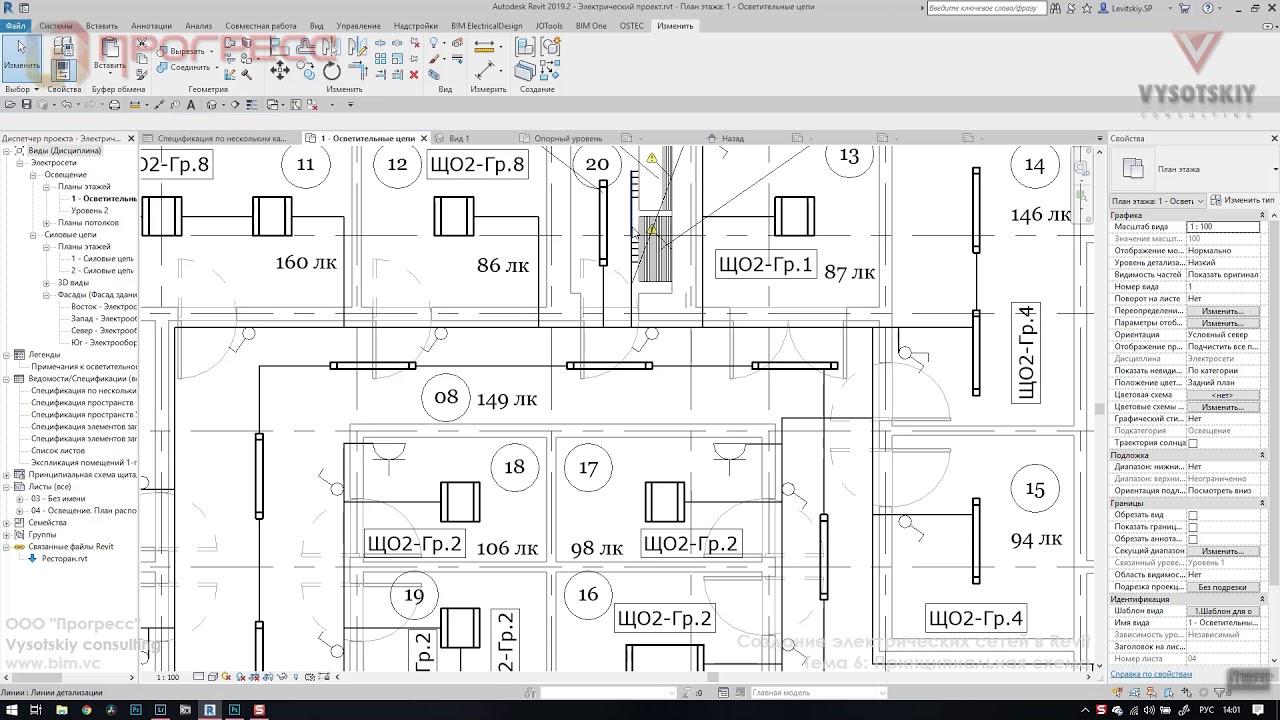Click the Edit Type (Изменить тип) icon
Viewport: 1280px width, 720px height.
click(1216, 200)
